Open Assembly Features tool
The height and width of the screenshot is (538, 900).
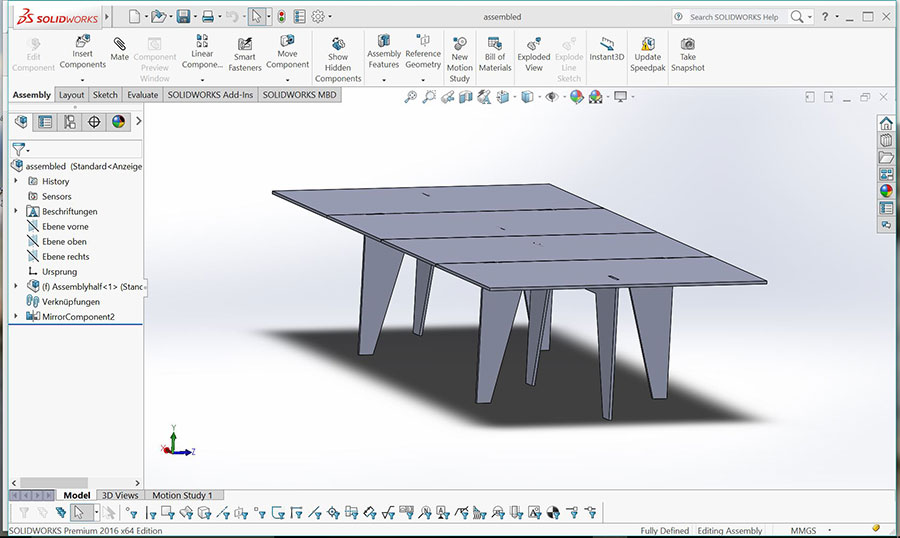tap(383, 52)
